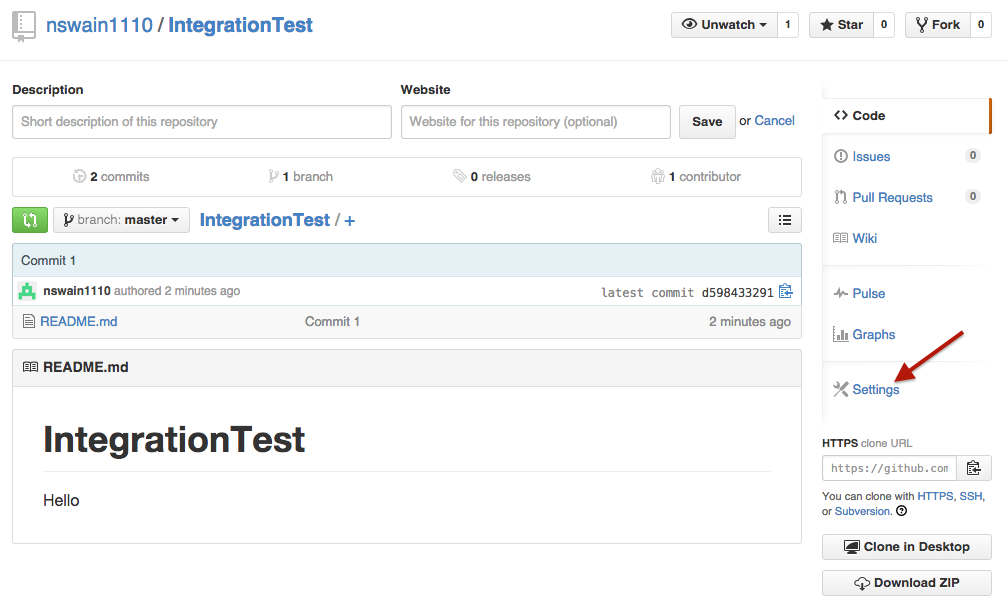The height and width of the screenshot is (611, 1007).
Task: View the 1 branch list
Action: click(301, 177)
